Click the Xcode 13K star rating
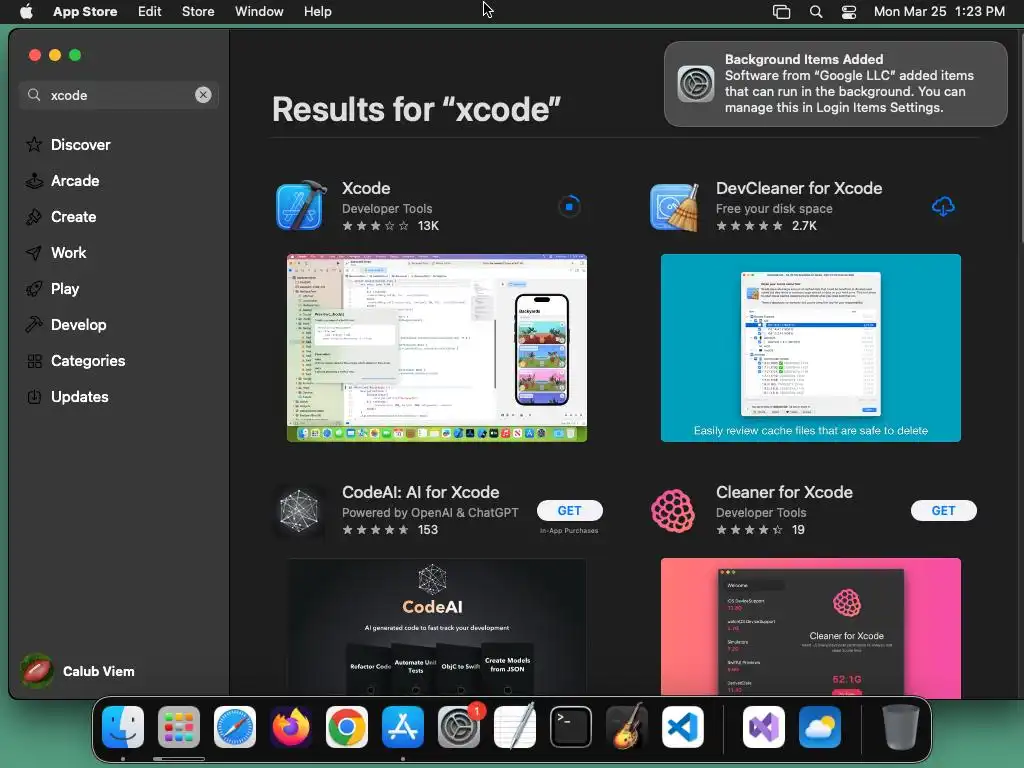The height and width of the screenshot is (768, 1024). click(x=391, y=226)
